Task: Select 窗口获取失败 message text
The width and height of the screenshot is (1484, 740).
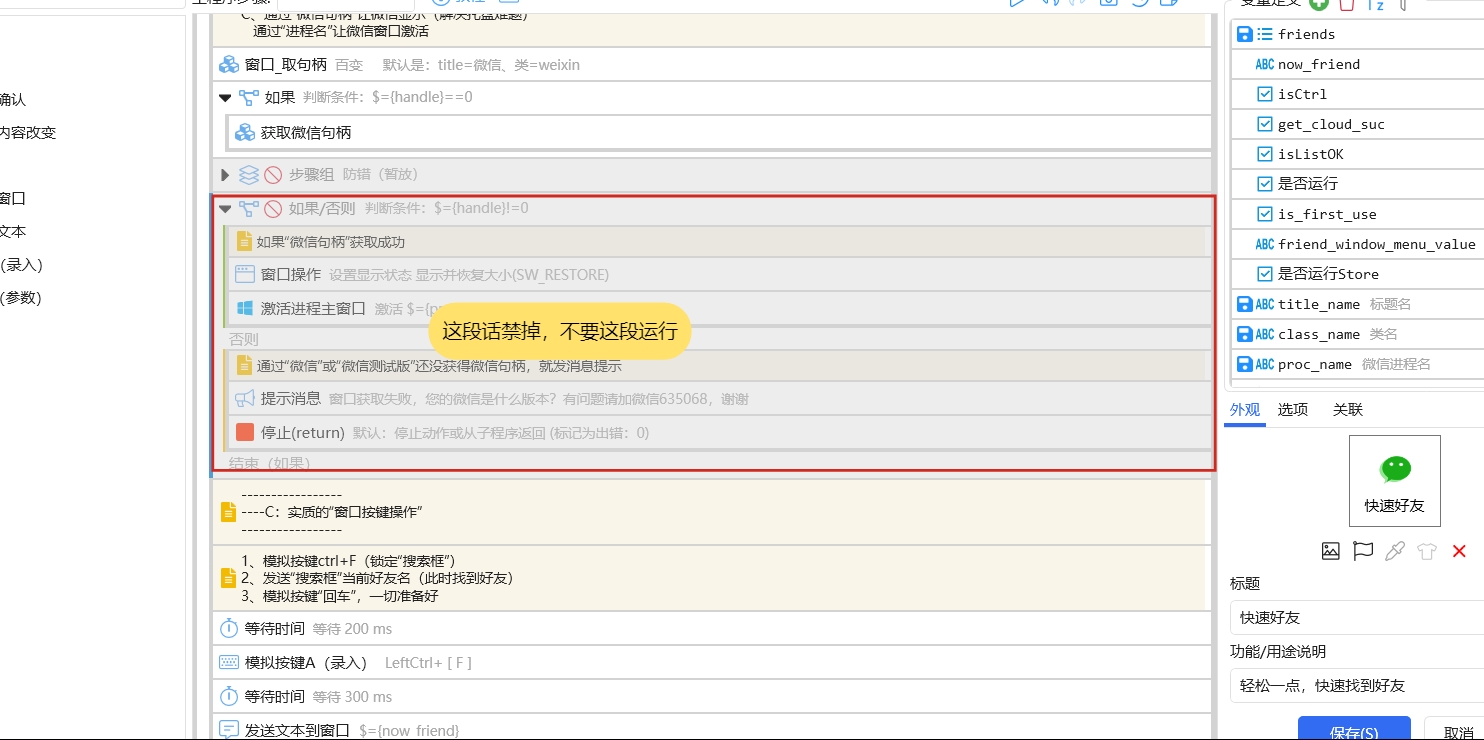Action: point(538,399)
